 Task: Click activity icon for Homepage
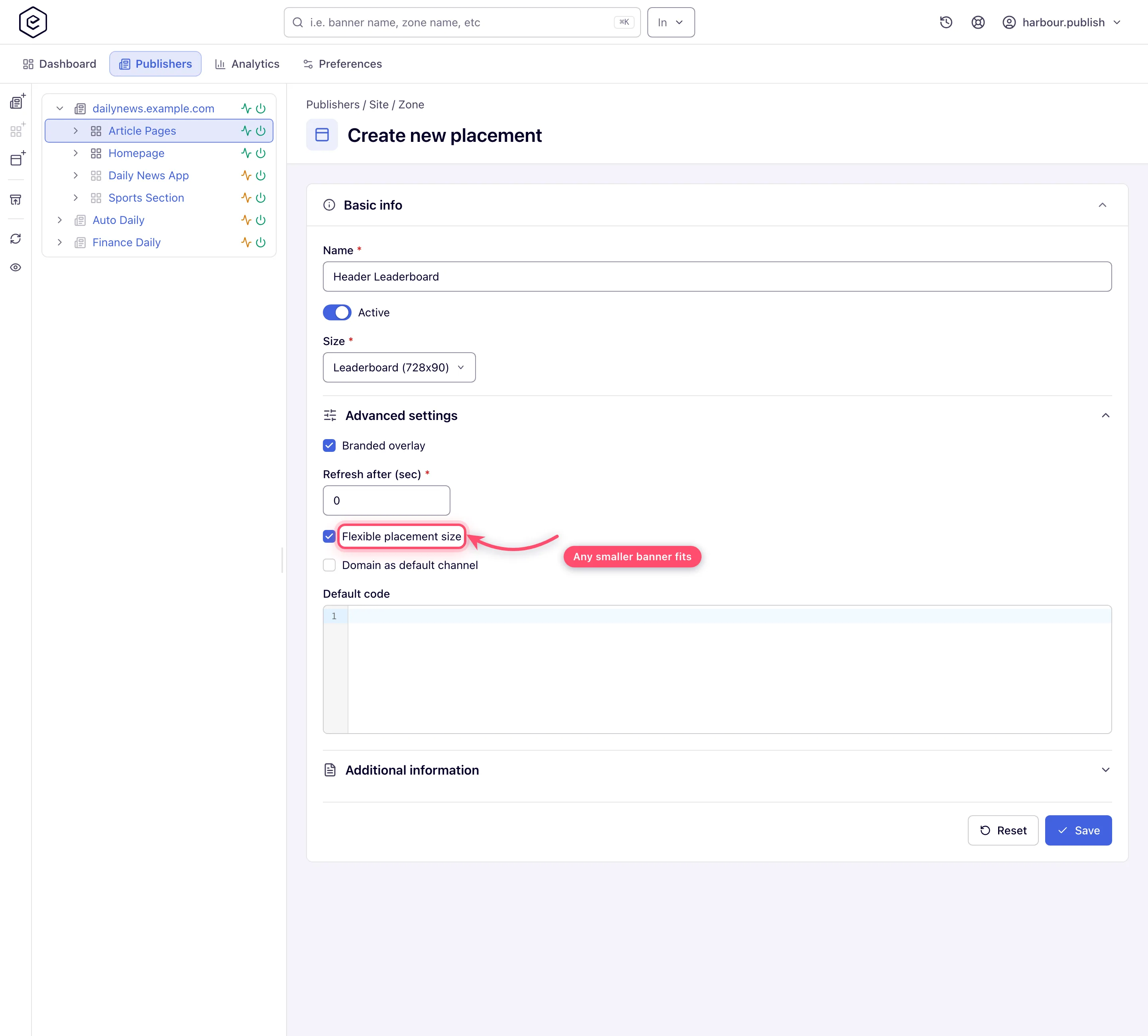(x=246, y=153)
